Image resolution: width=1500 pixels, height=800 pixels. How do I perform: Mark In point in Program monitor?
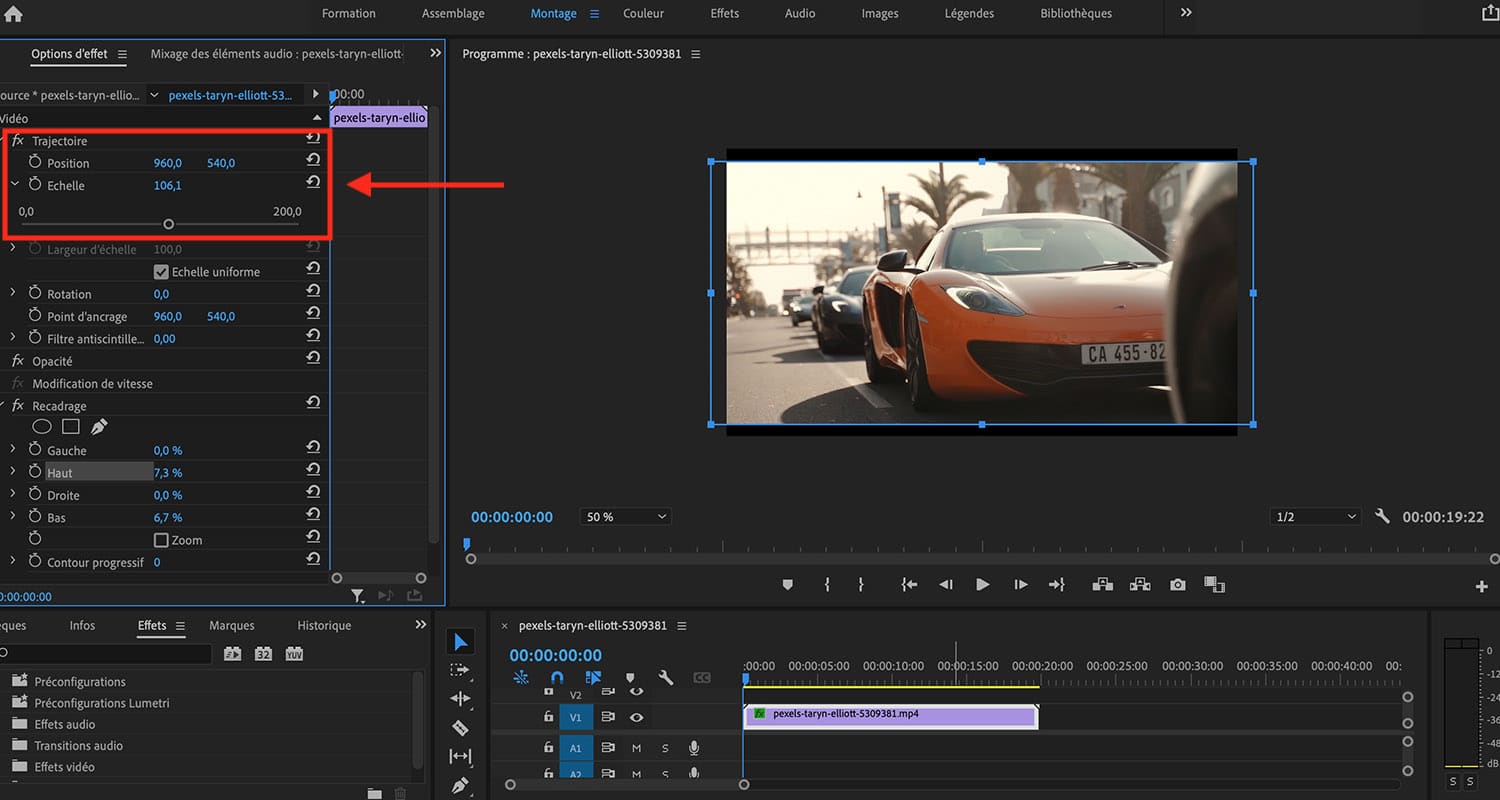click(827, 585)
